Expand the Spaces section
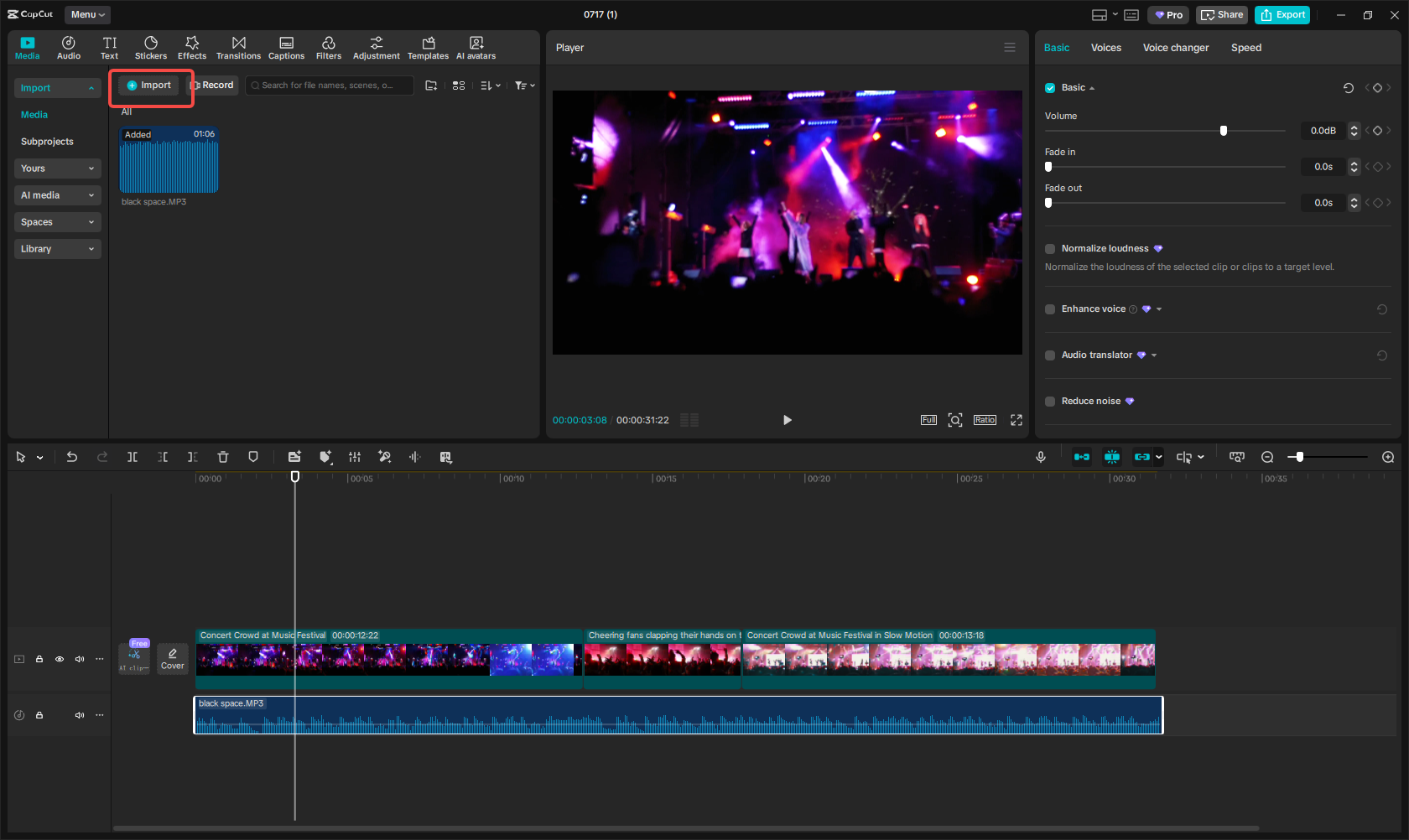1409x840 pixels. tap(58, 222)
